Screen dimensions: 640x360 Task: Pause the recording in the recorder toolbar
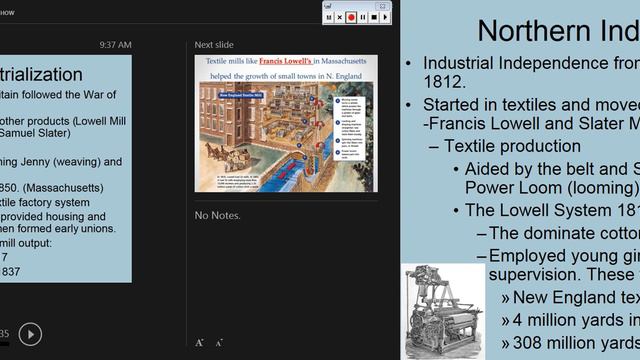click(x=363, y=18)
